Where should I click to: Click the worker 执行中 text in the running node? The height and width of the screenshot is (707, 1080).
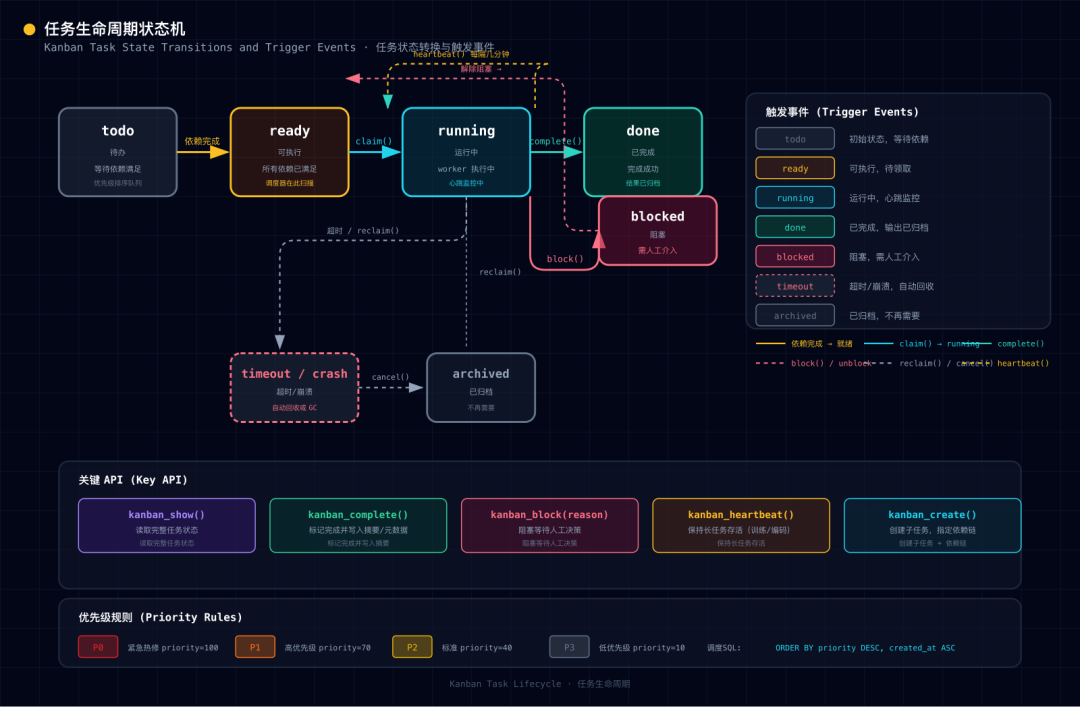click(x=466, y=169)
